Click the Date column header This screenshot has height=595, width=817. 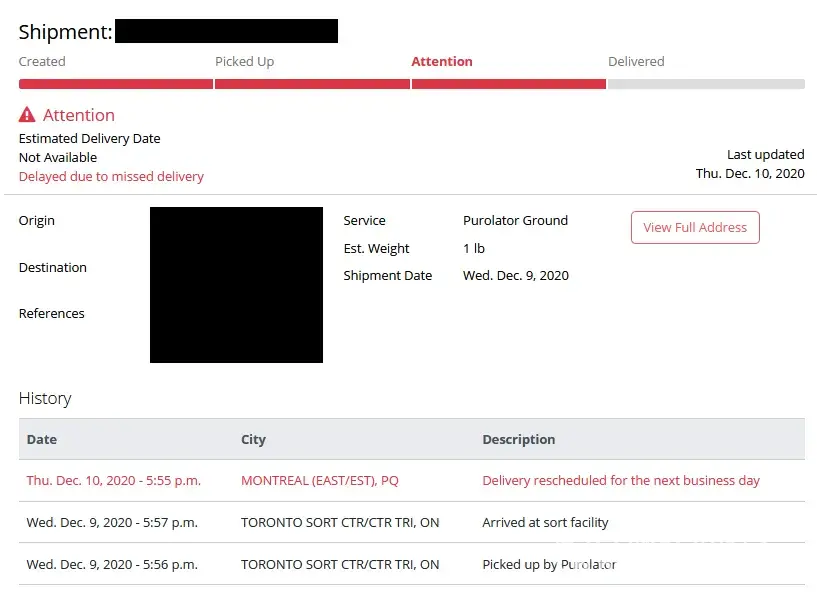tap(42, 439)
